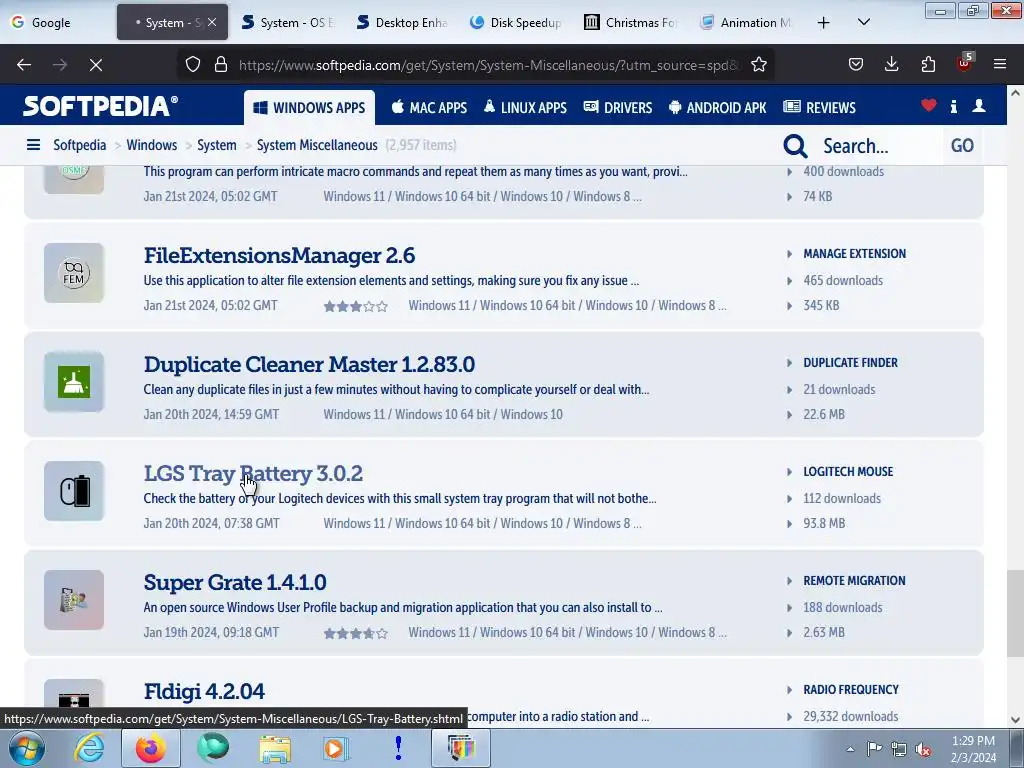Select the Mac Apps tab
Image resolution: width=1024 pixels, height=768 pixels.
tap(429, 108)
